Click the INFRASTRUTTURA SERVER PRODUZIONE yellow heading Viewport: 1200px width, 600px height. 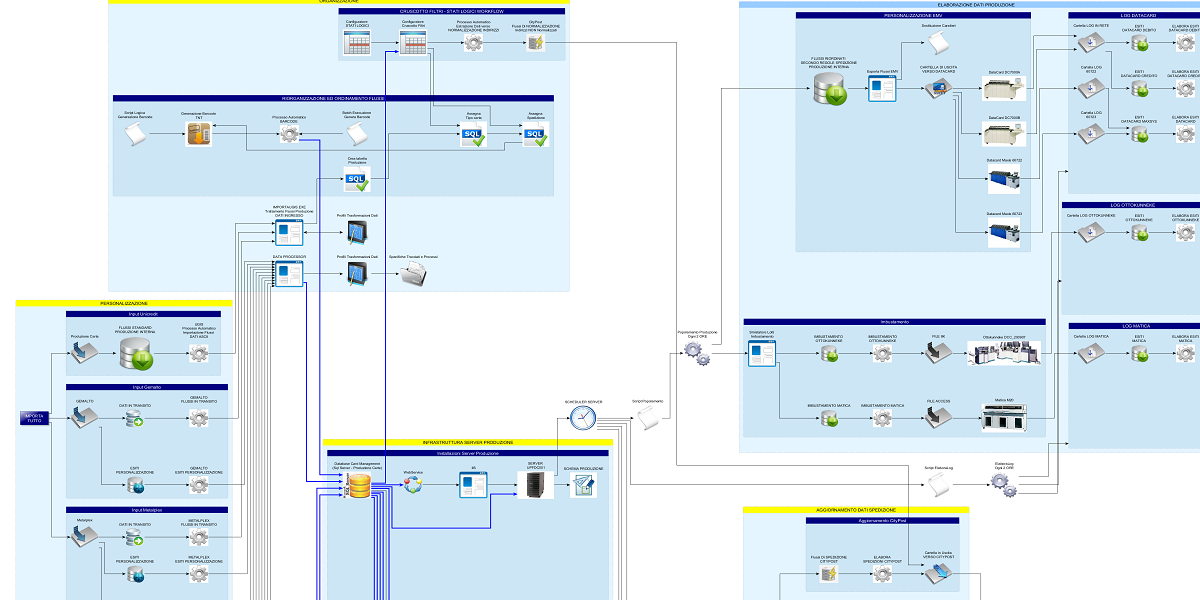pyautogui.click(x=468, y=442)
